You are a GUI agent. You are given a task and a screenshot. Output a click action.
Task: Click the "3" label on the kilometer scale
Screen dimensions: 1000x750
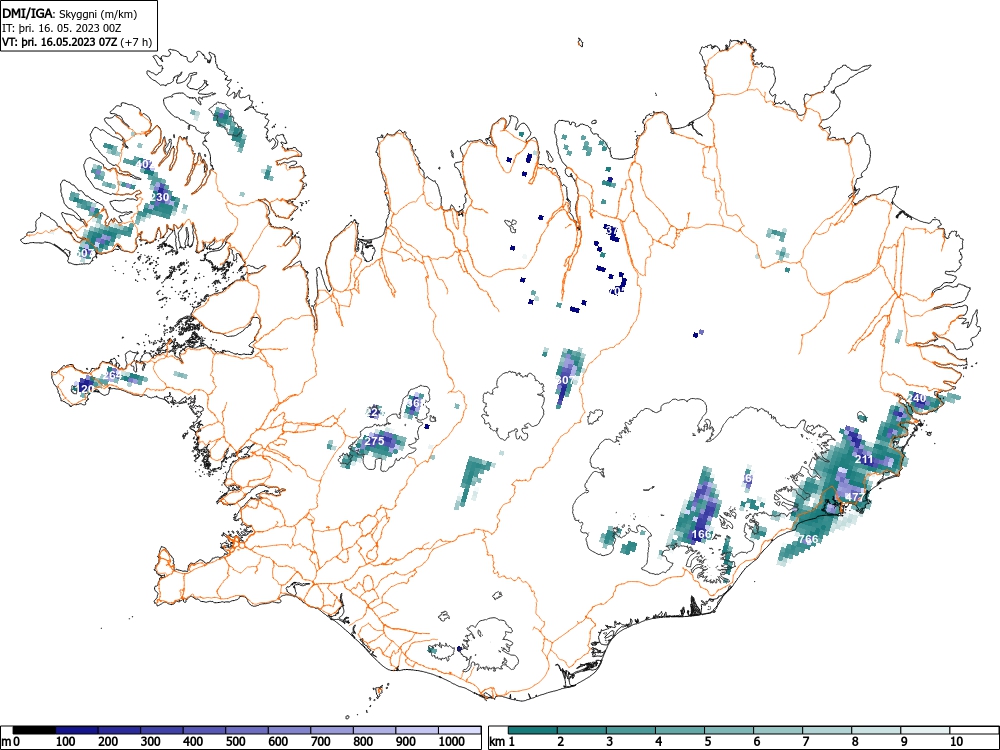click(609, 742)
